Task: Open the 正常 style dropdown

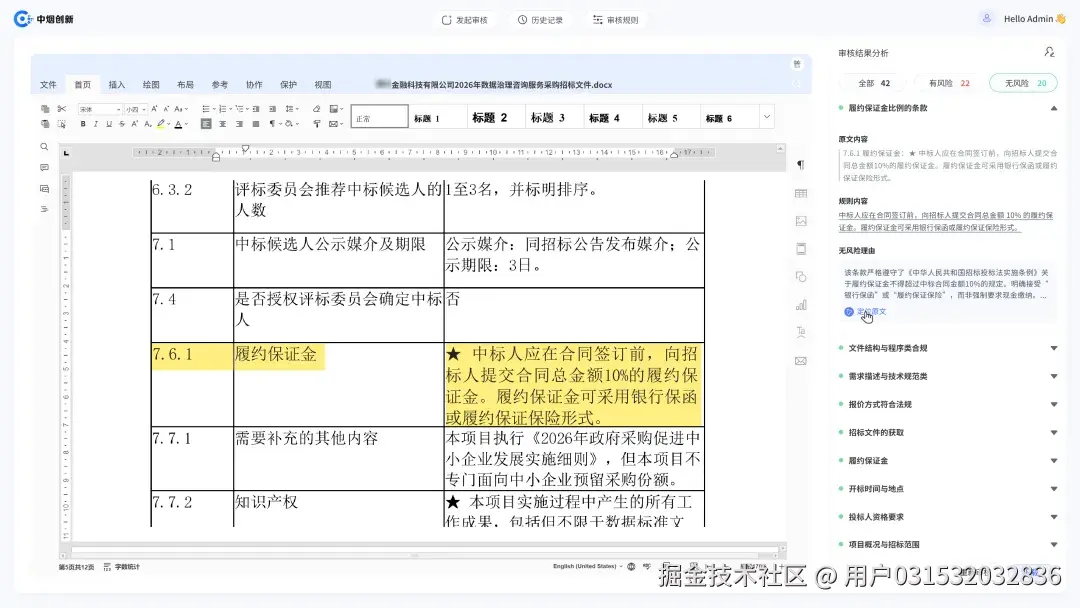Action: pyautogui.click(x=379, y=116)
